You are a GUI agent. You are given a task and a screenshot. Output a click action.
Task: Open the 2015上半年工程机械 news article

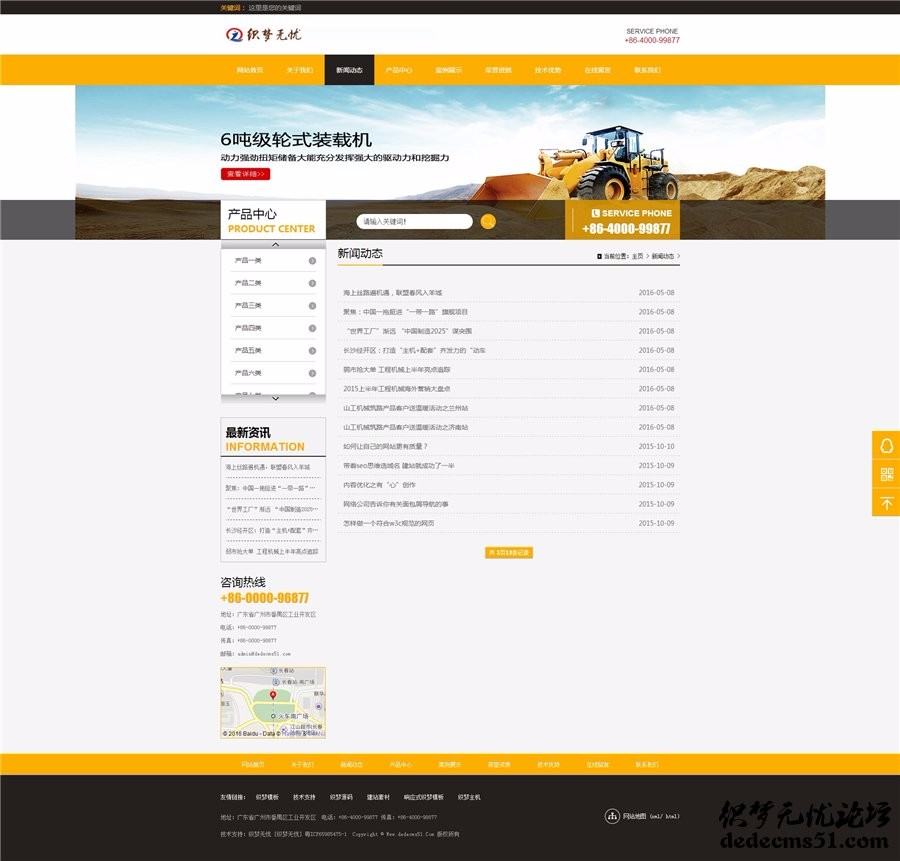click(x=397, y=389)
